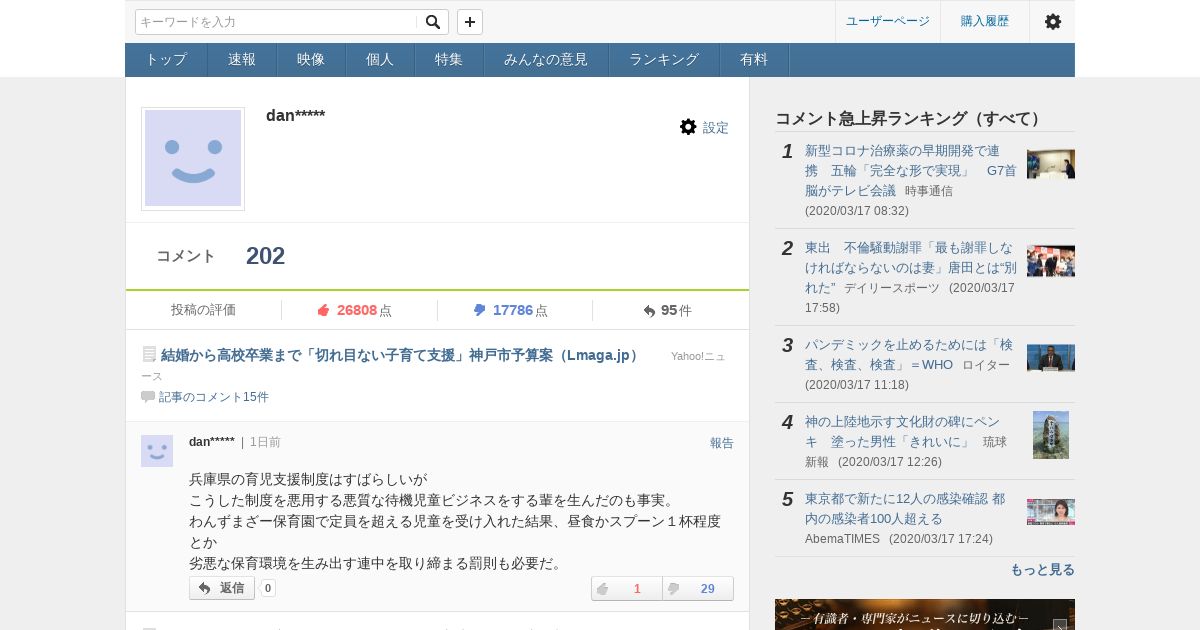Click the blue thumbs-down score icon

pyautogui.click(x=480, y=310)
